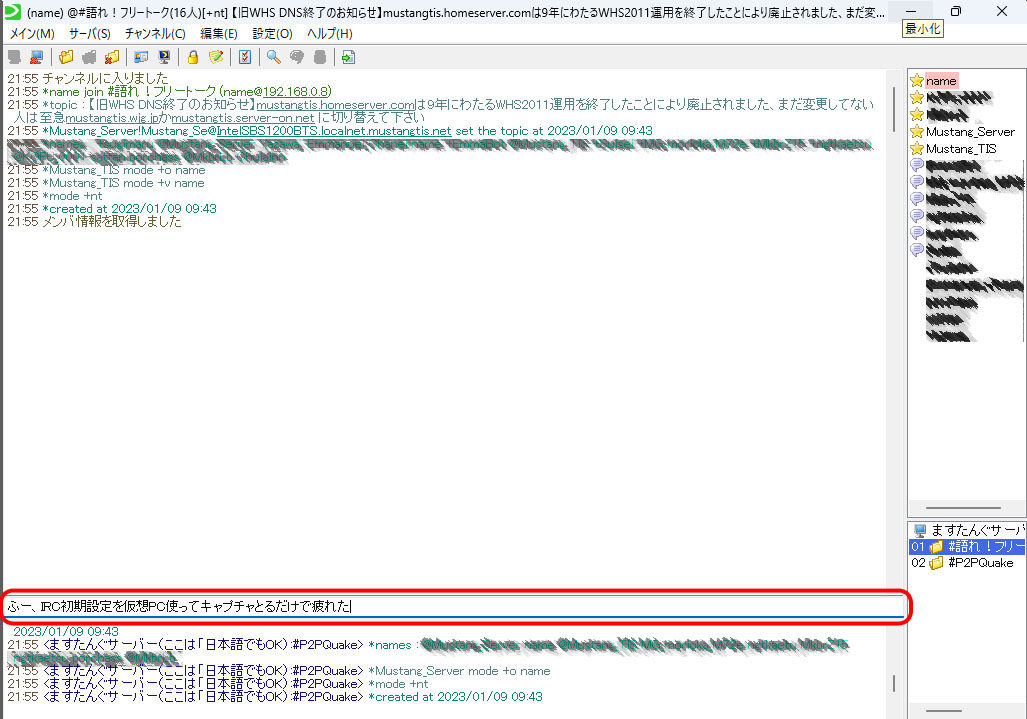This screenshot has width=1027, height=719.
Task: Click the yellow folder join channel icon
Action: [x=66, y=57]
